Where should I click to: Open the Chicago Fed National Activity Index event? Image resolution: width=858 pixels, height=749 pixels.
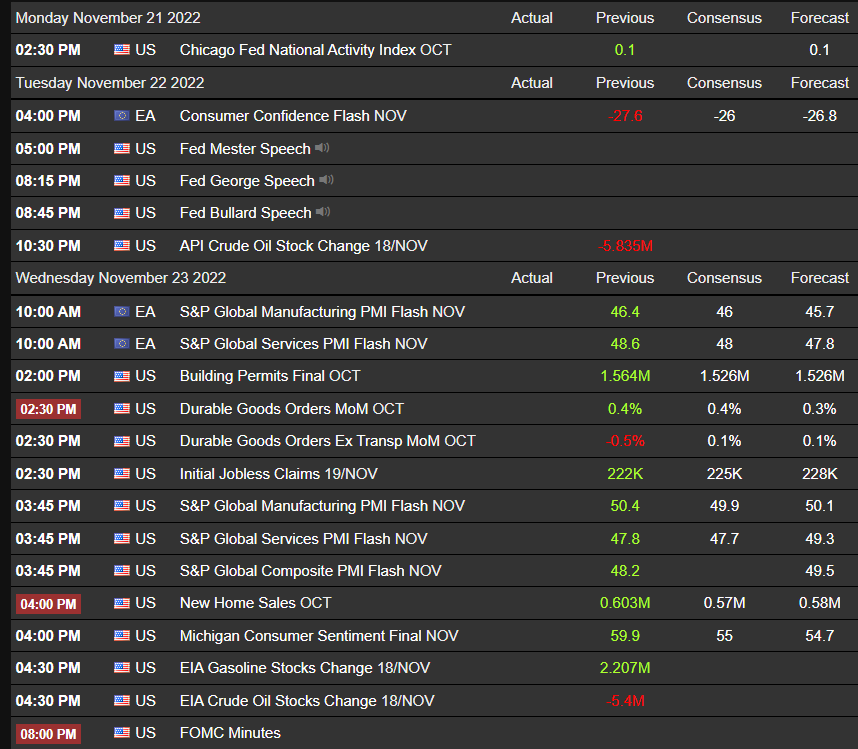click(x=315, y=50)
